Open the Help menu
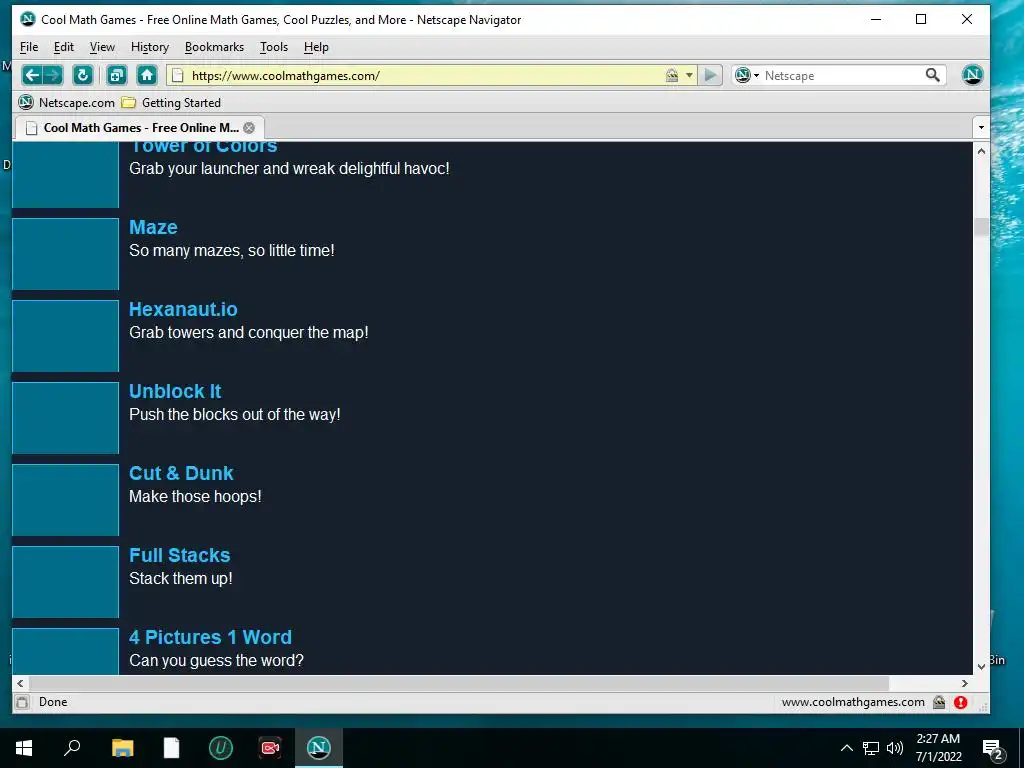Image resolution: width=1024 pixels, height=768 pixels. pos(316,47)
